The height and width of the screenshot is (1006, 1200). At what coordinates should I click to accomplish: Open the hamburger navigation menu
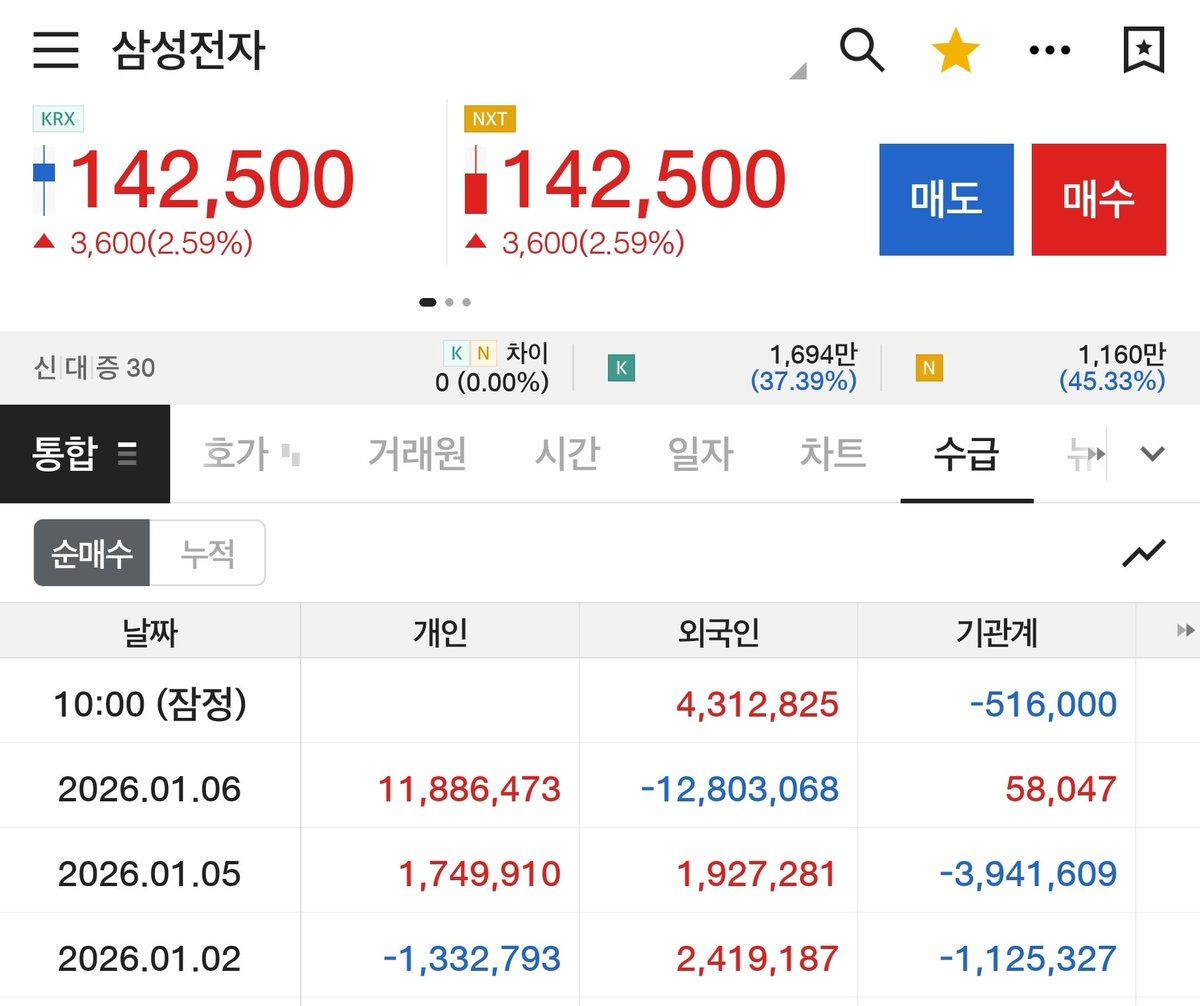coord(57,51)
